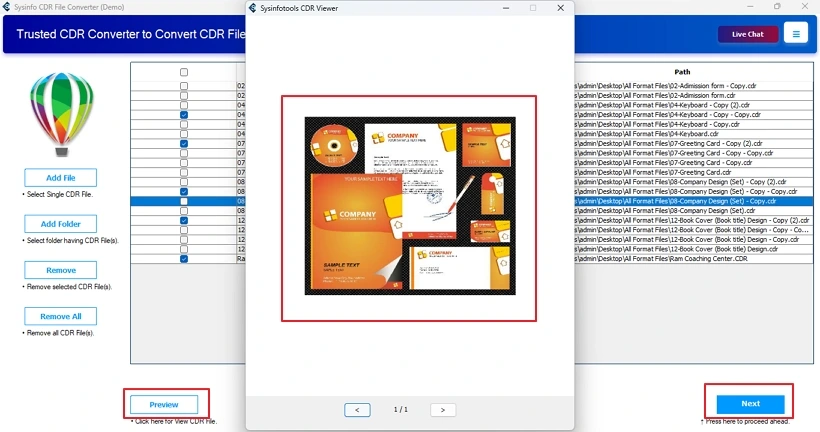This screenshot has height=432, width=820.
Task: Check the 12-Book Cover (Book title) Design.cdr checkbox
Action: pos(184,249)
